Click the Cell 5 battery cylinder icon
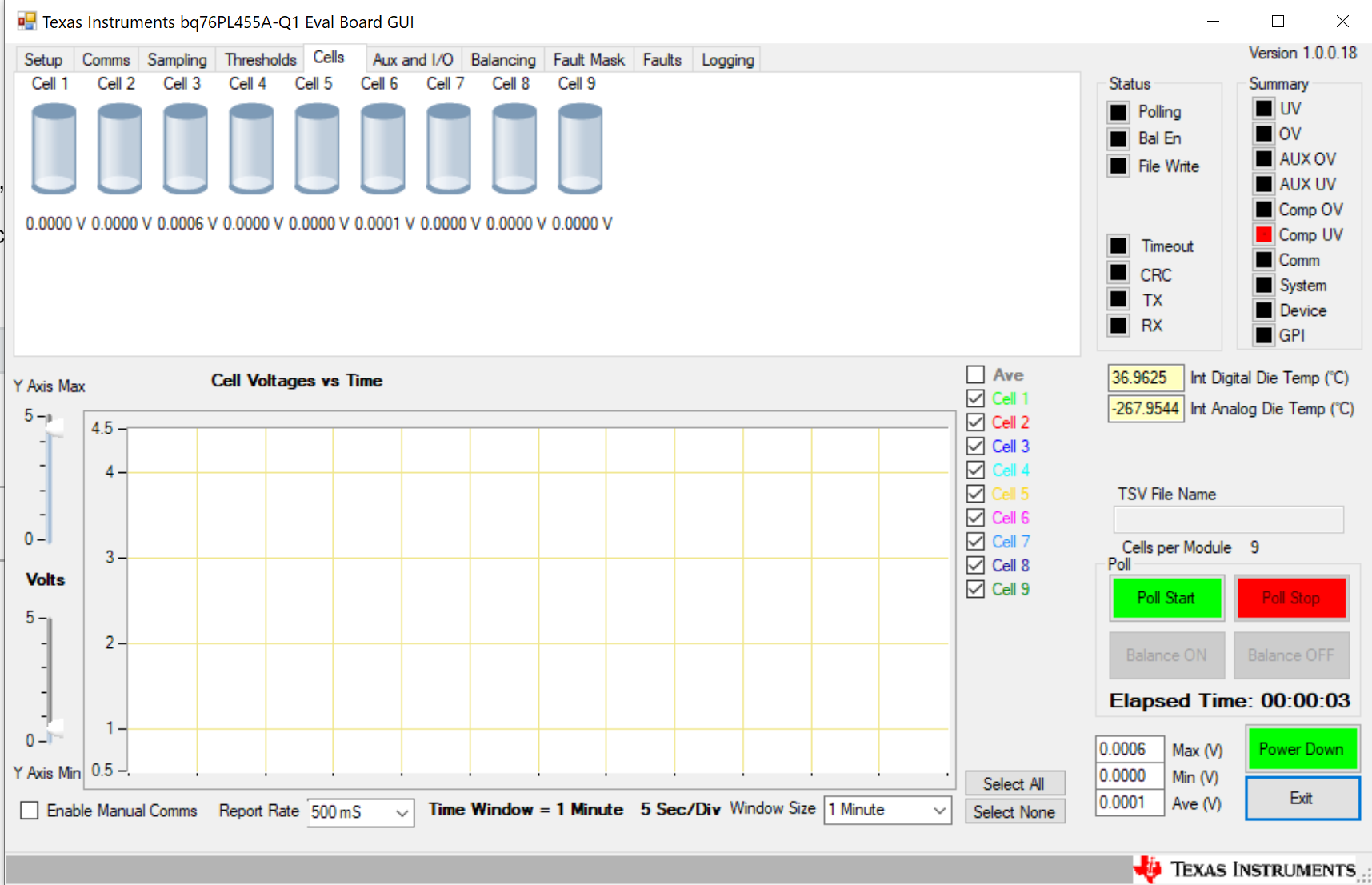The height and width of the screenshot is (885, 1372). click(317, 149)
